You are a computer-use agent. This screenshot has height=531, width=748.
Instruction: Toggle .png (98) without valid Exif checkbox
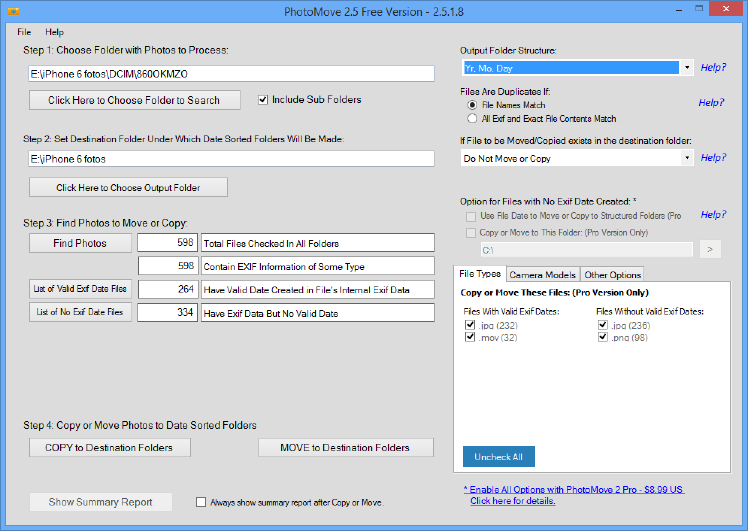[603, 337]
